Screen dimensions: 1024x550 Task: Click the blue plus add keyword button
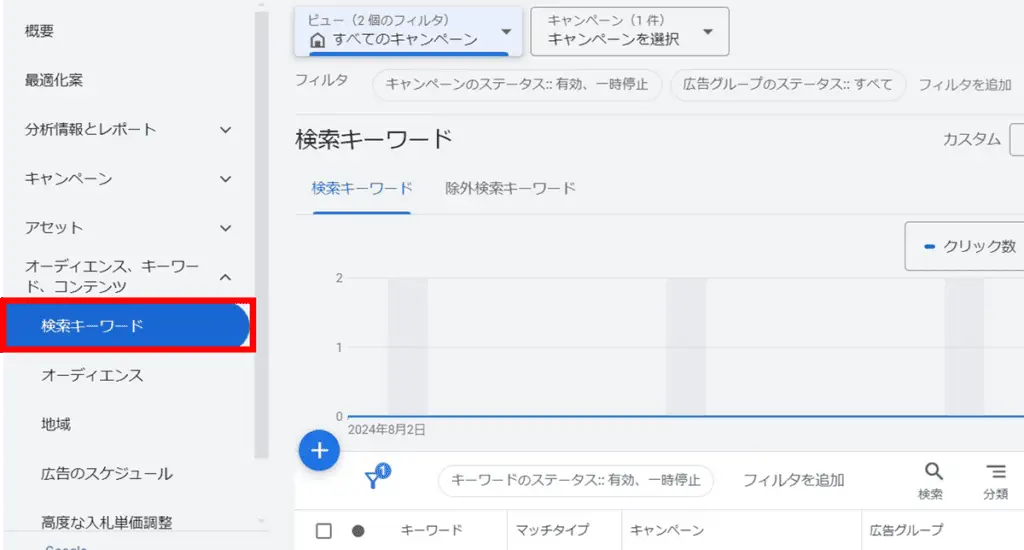pyautogui.click(x=319, y=451)
